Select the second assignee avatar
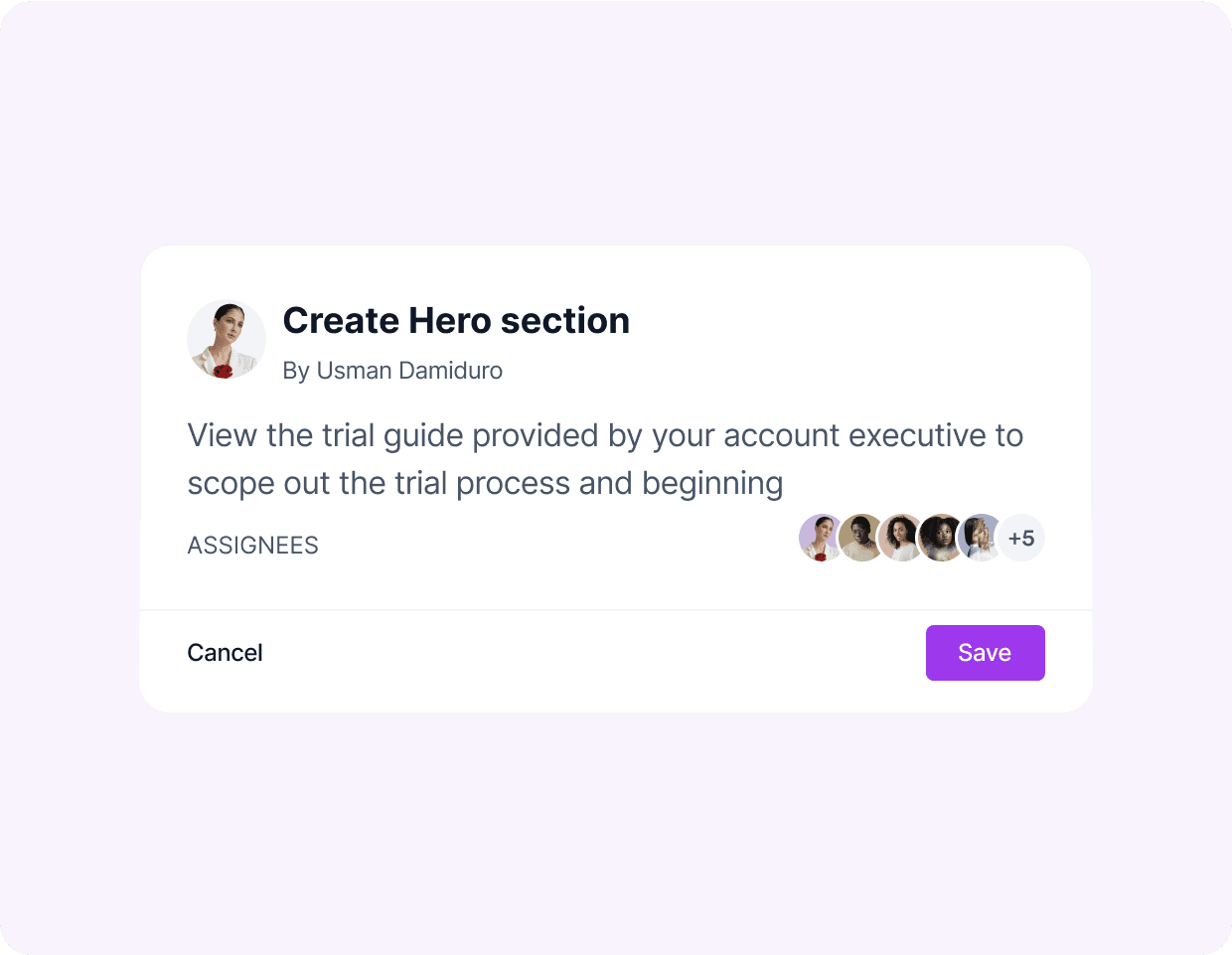 coord(861,538)
